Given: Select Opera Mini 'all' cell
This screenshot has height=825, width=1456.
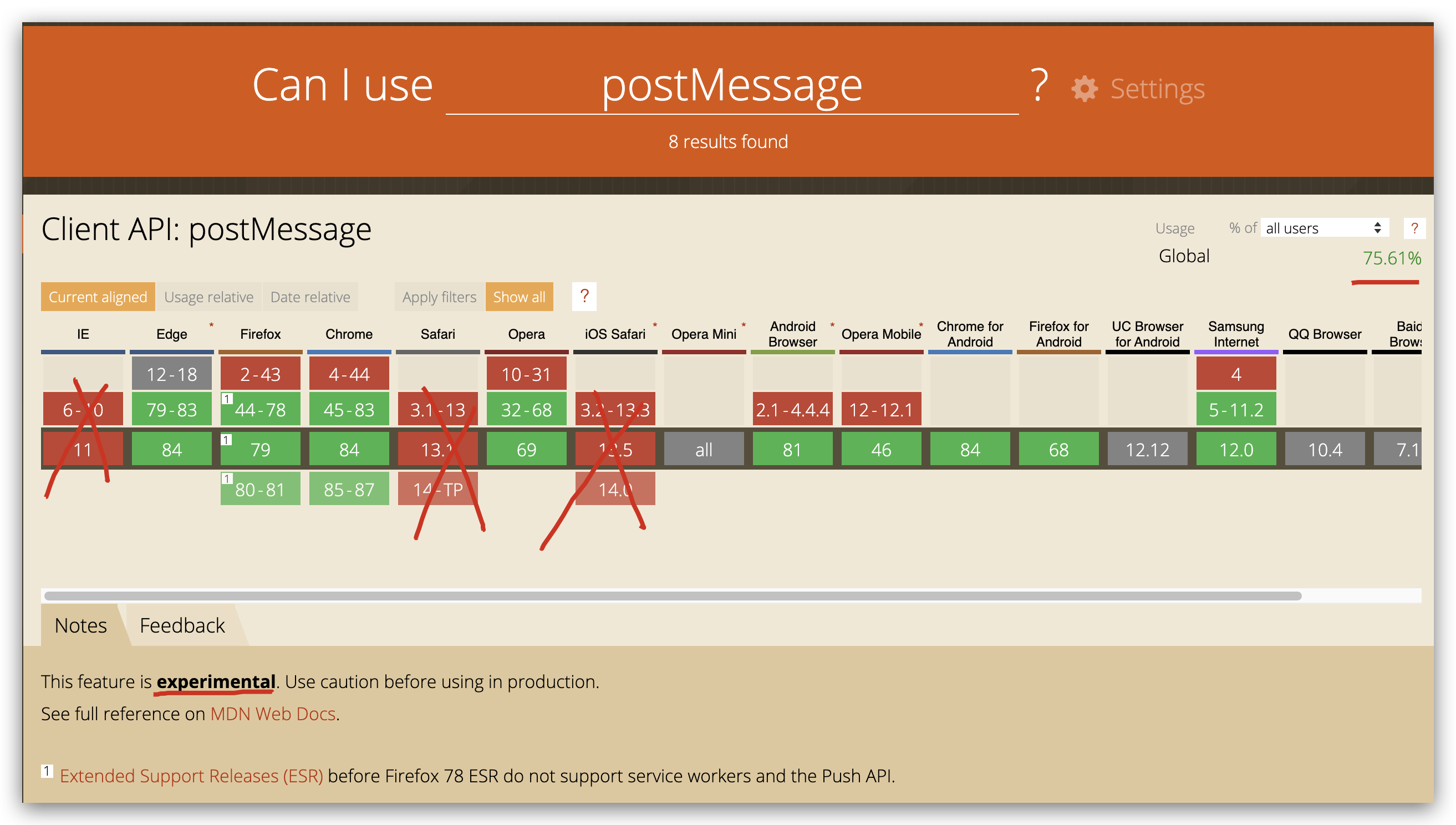Looking at the screenshot, I should coord(704,449).
